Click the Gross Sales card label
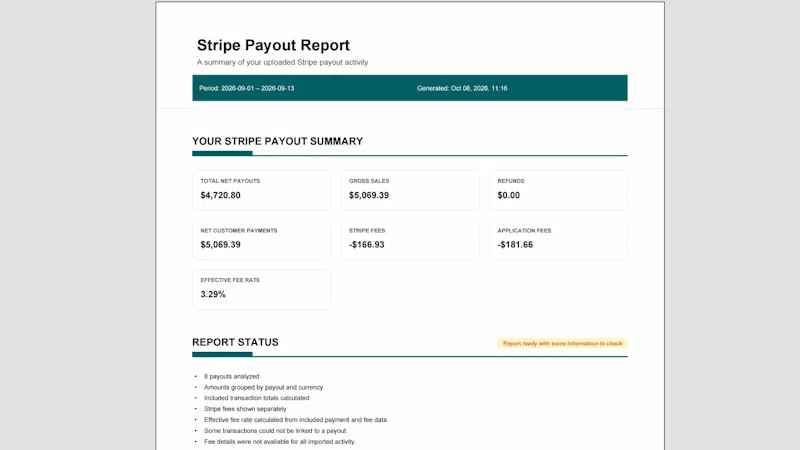 coord(369,181)
